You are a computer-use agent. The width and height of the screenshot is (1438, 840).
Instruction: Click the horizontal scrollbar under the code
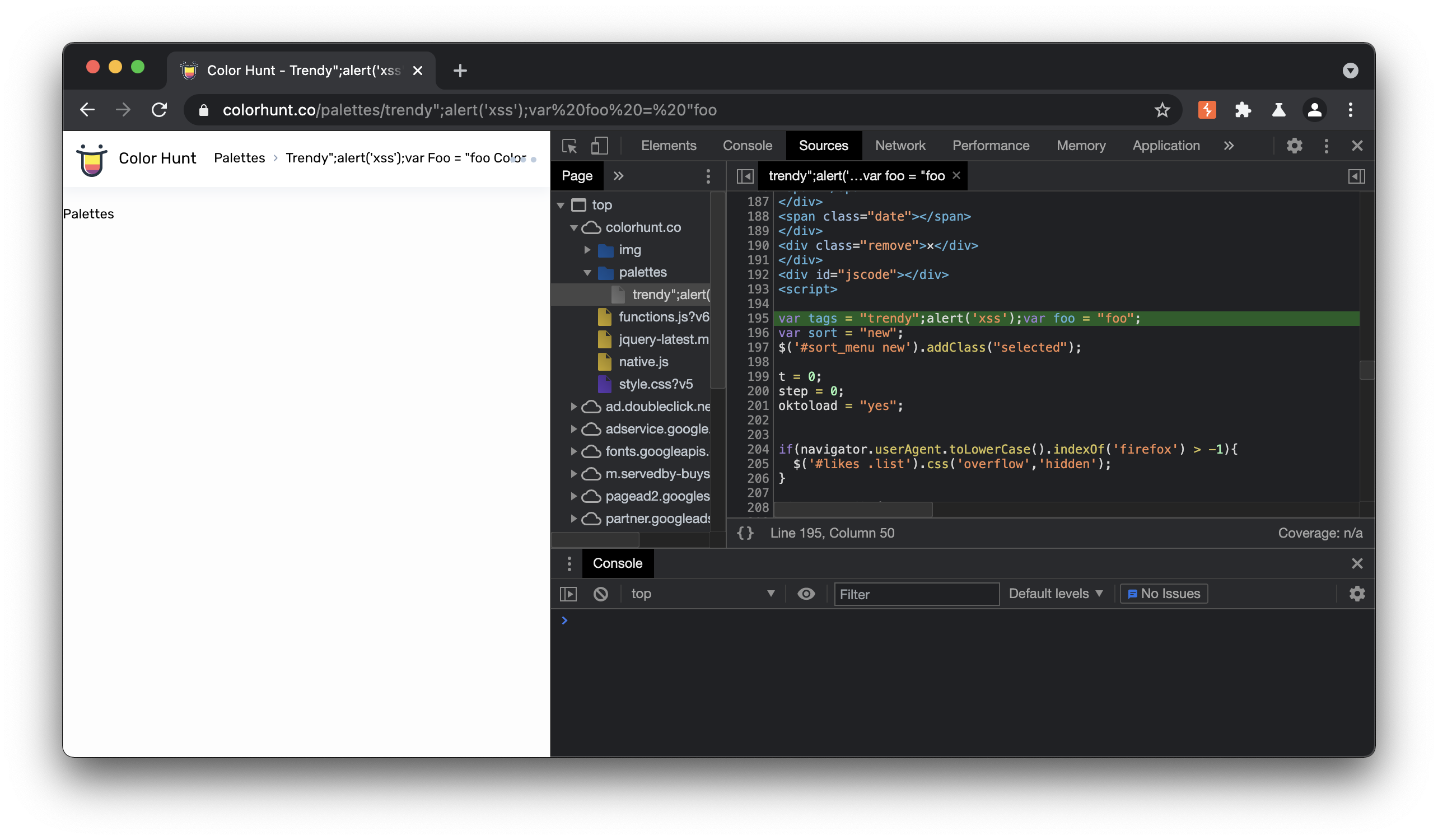click(853, 510)
